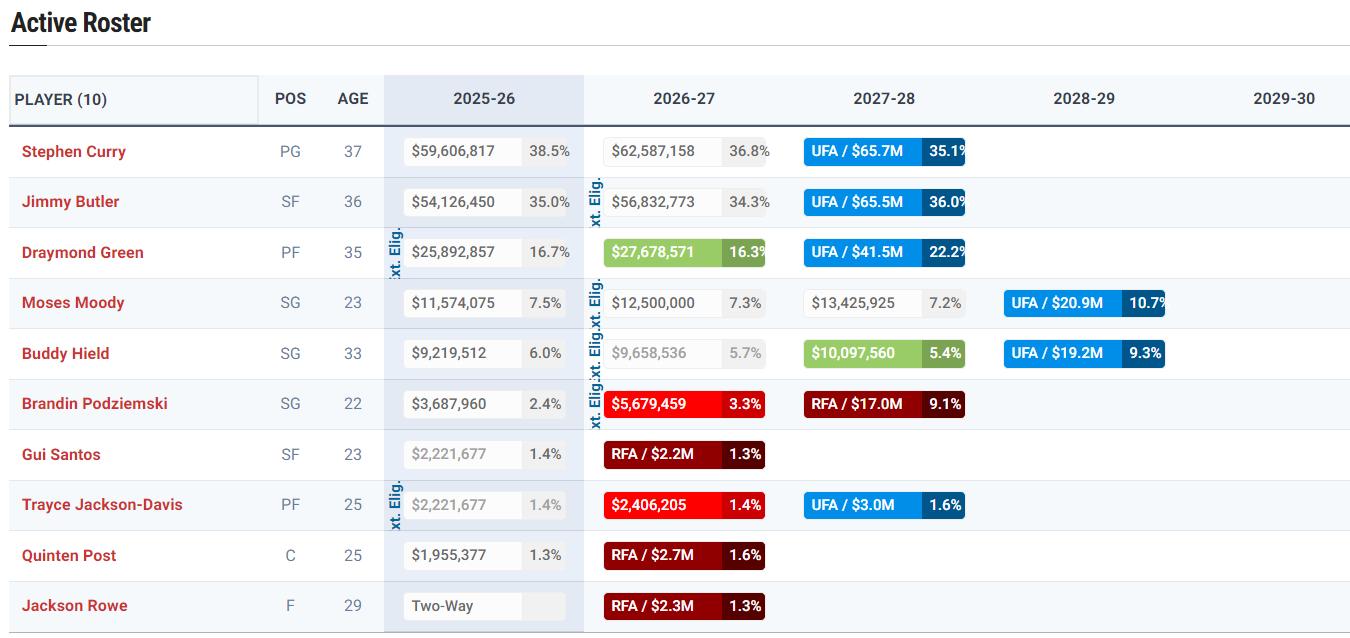
Task: Click the red $5,679,459 Podziemski salary cell
Action: click(x=663, y=404)
